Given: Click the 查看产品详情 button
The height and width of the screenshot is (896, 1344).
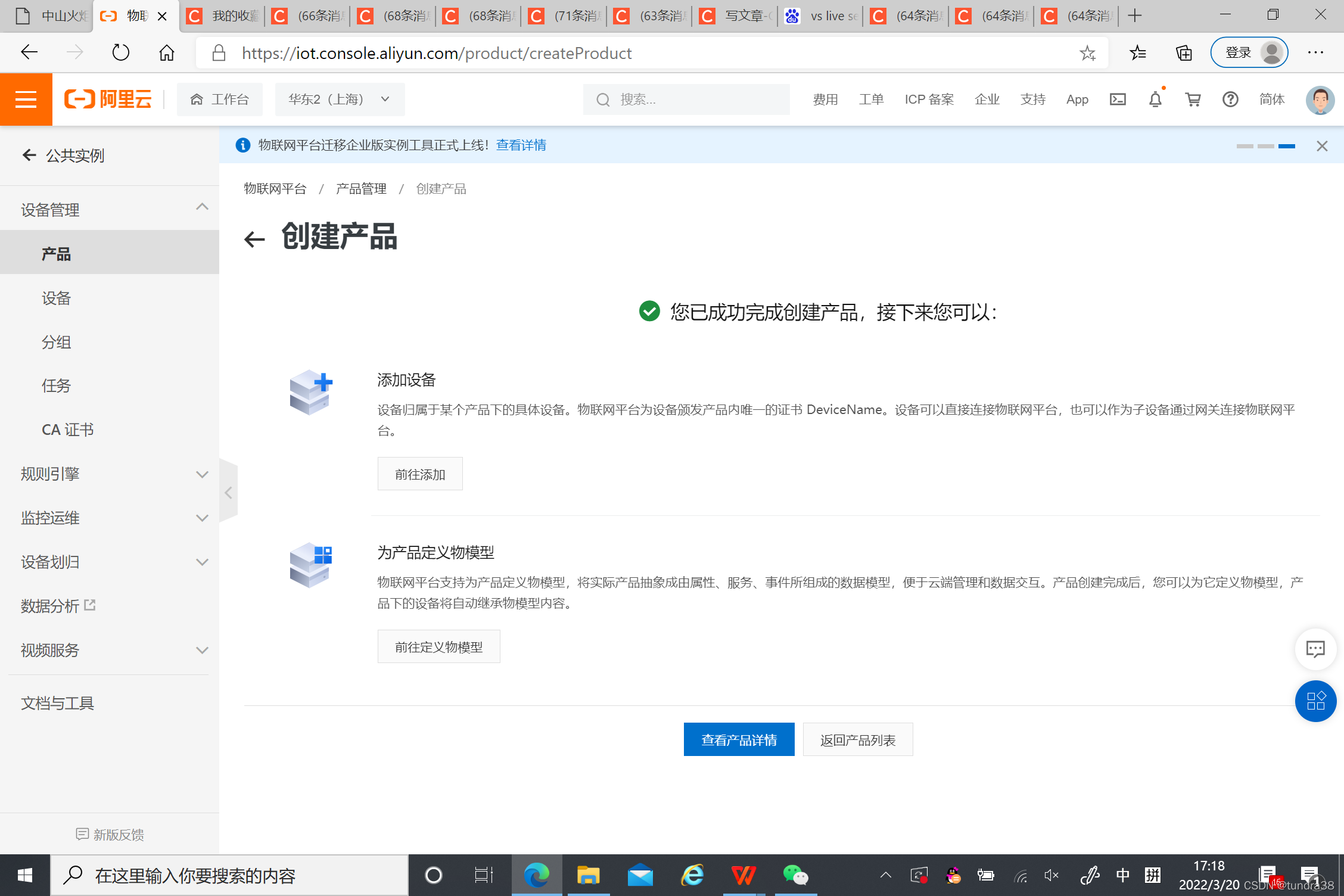Looking at the screenshot, I should pyautogui.click(x=739, y=739).
